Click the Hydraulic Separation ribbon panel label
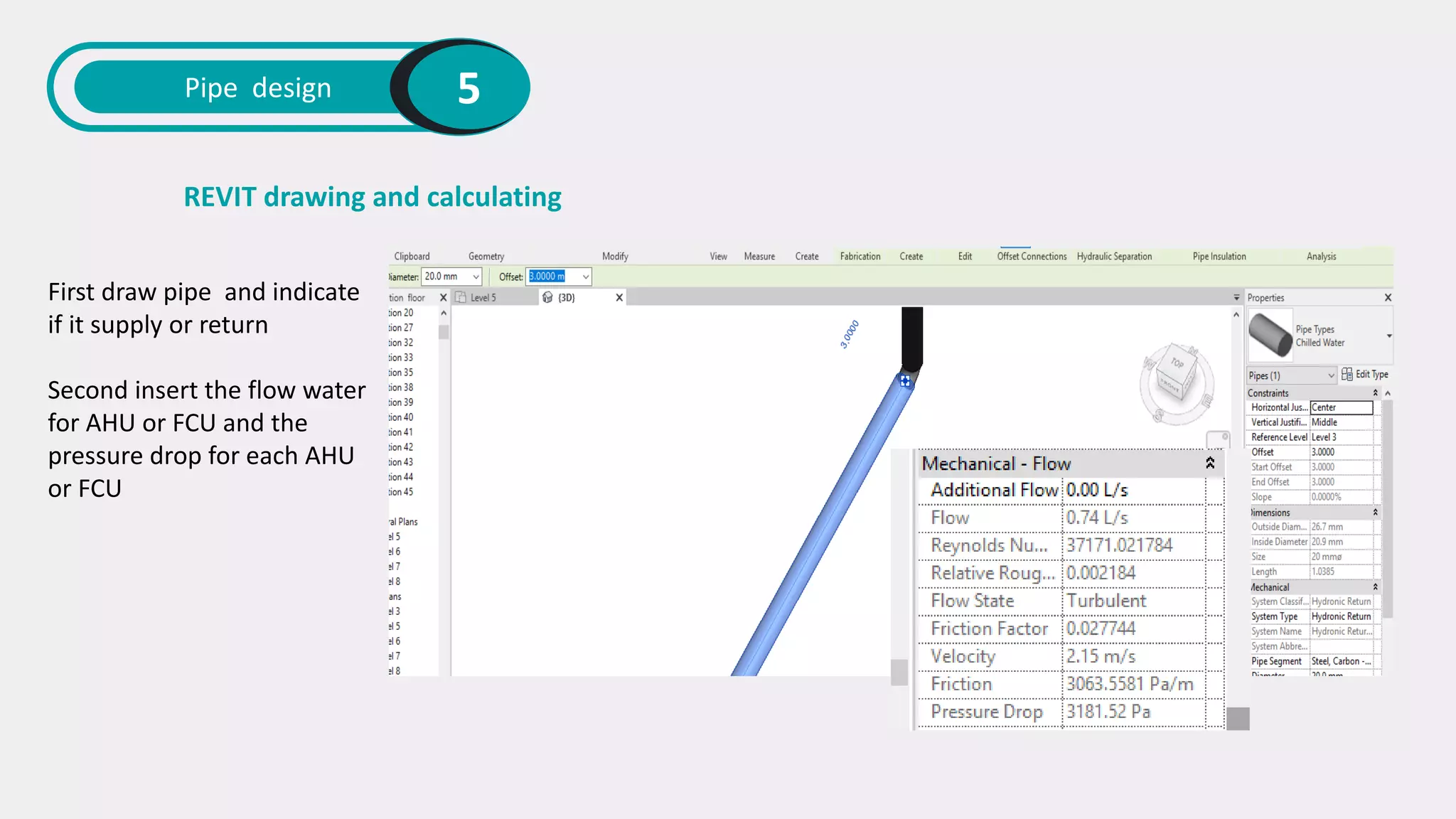 click(x=1114, y=257)
